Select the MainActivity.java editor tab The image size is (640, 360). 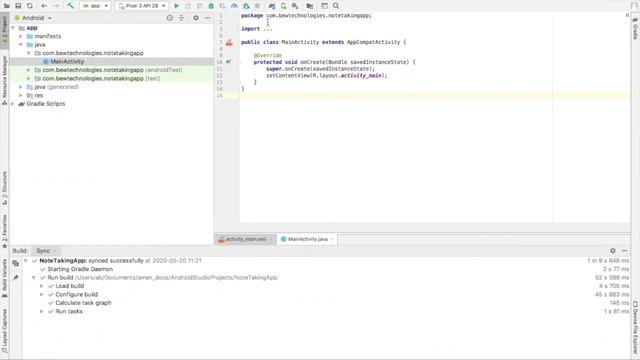308,239
